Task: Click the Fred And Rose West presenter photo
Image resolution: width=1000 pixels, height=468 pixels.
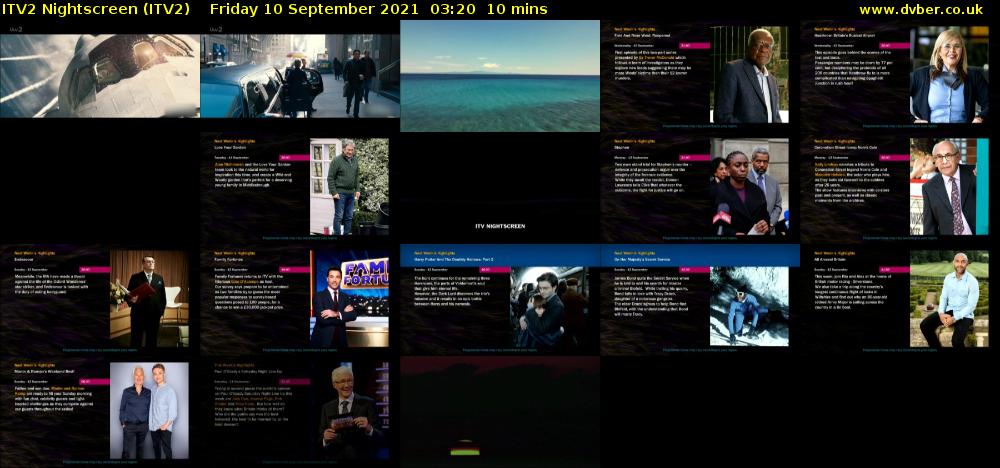Action: [749, 75]
